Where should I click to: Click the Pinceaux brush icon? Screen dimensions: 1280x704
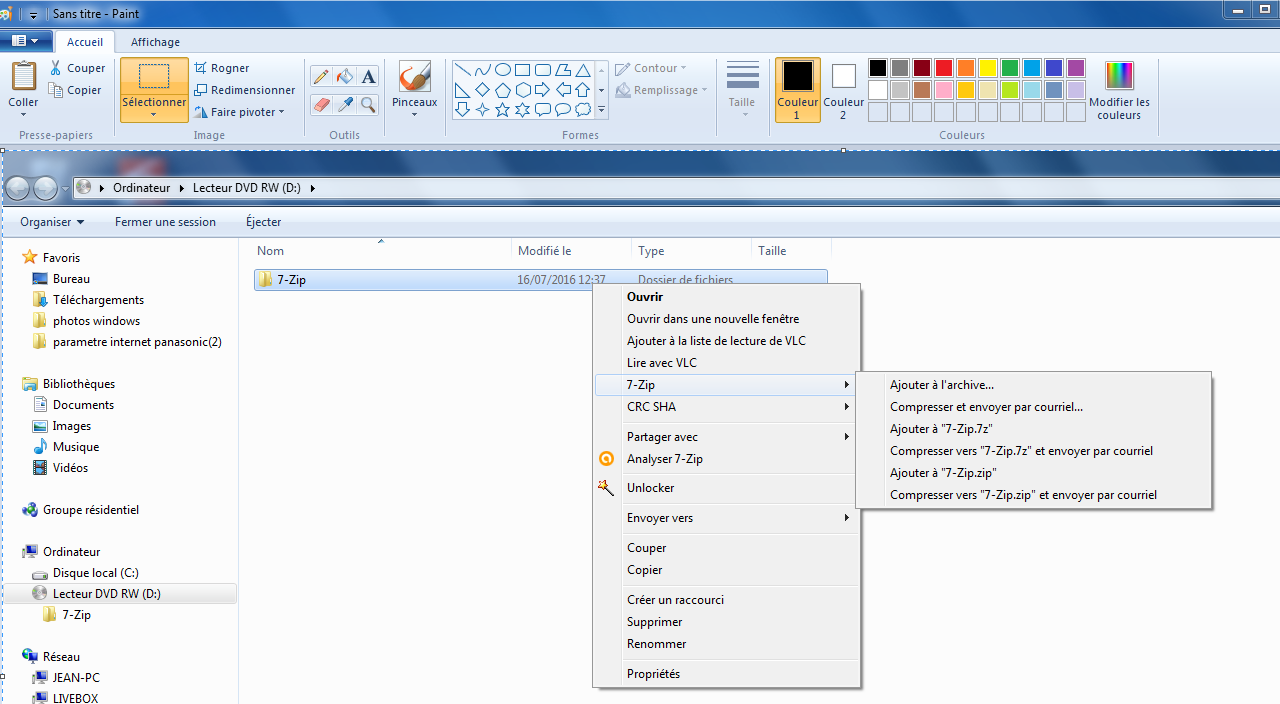[x=414, y=77]
